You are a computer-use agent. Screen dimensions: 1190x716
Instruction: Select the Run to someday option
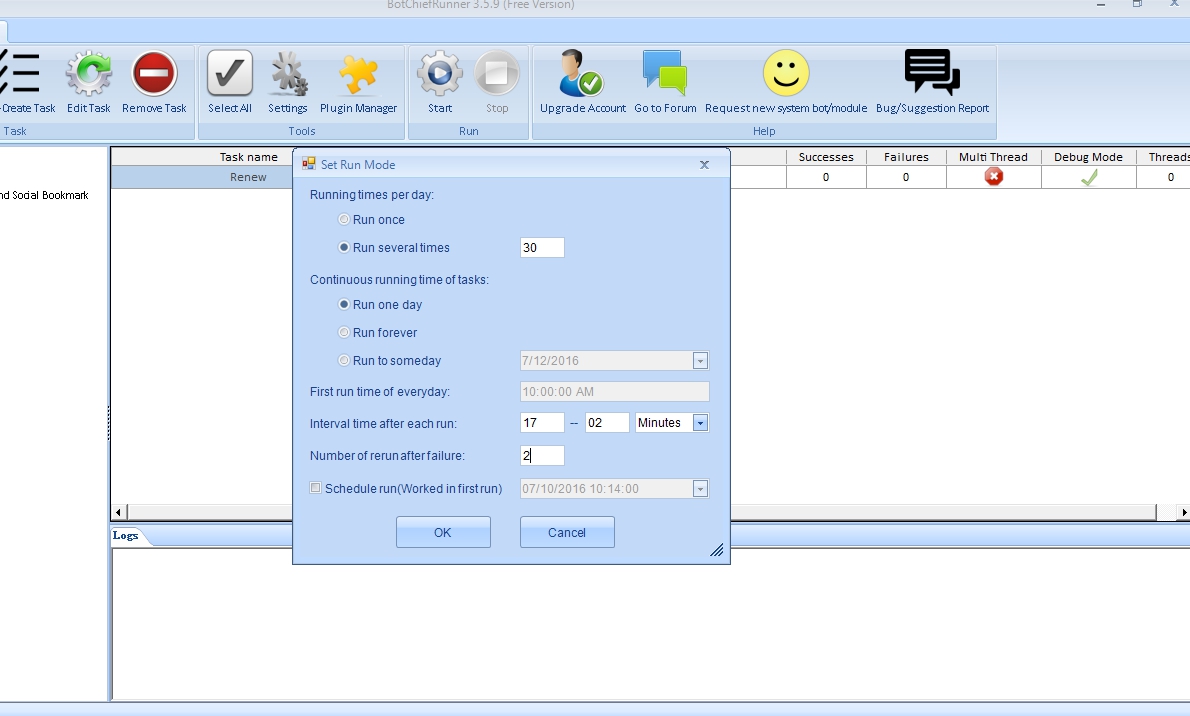tap(344, 361)
